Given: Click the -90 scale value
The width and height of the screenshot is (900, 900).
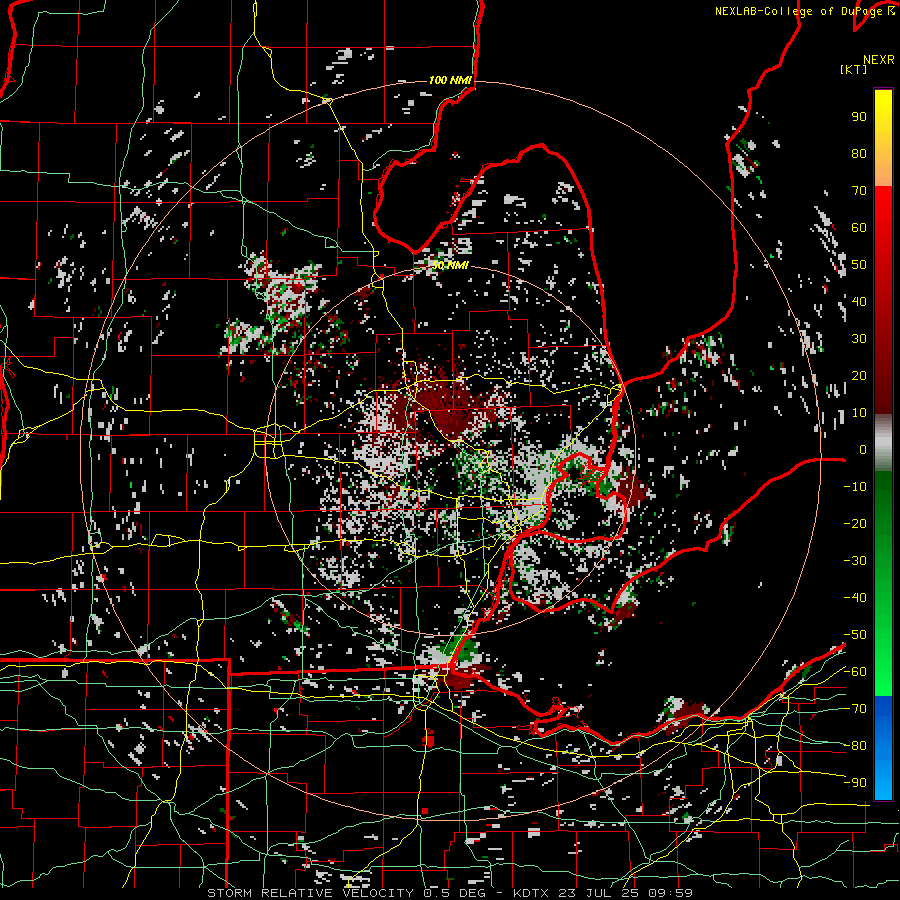Looking at the screenshot, I should (855, 783).
